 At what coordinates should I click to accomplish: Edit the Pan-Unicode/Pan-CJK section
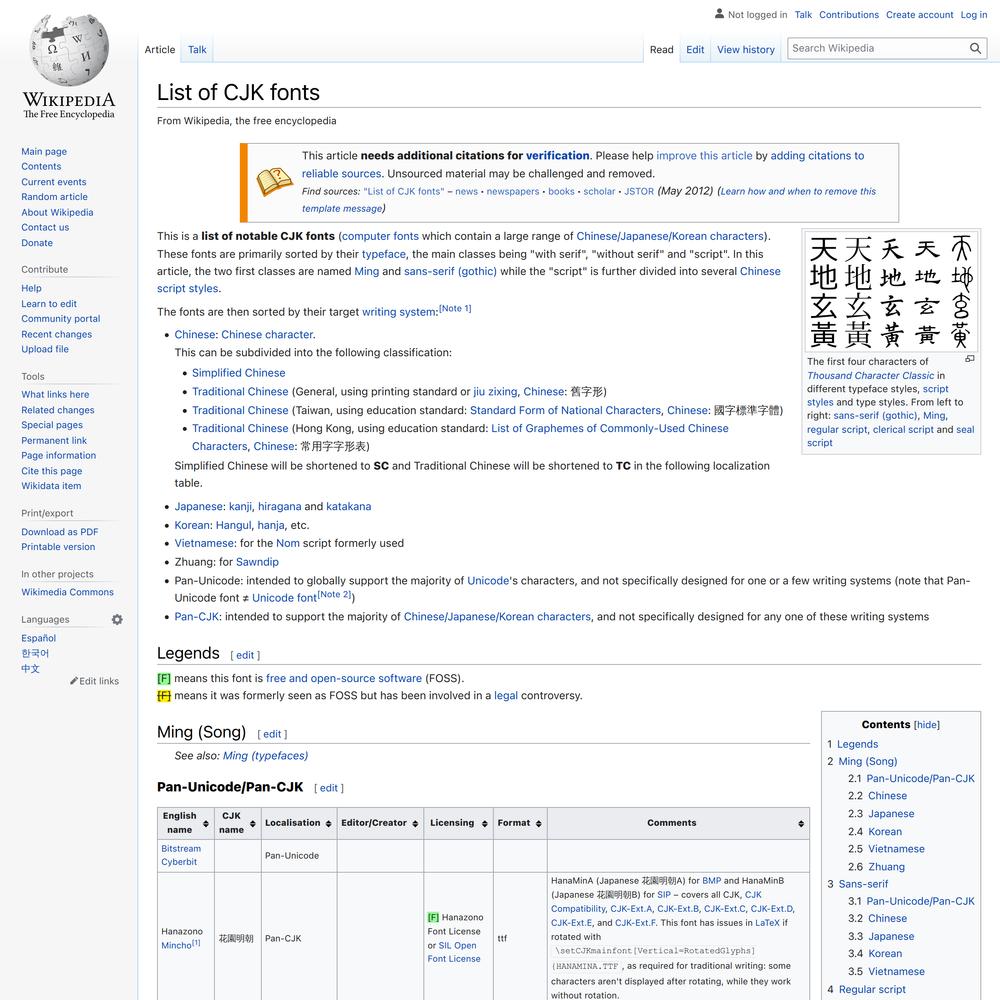[x=328, y=788]
